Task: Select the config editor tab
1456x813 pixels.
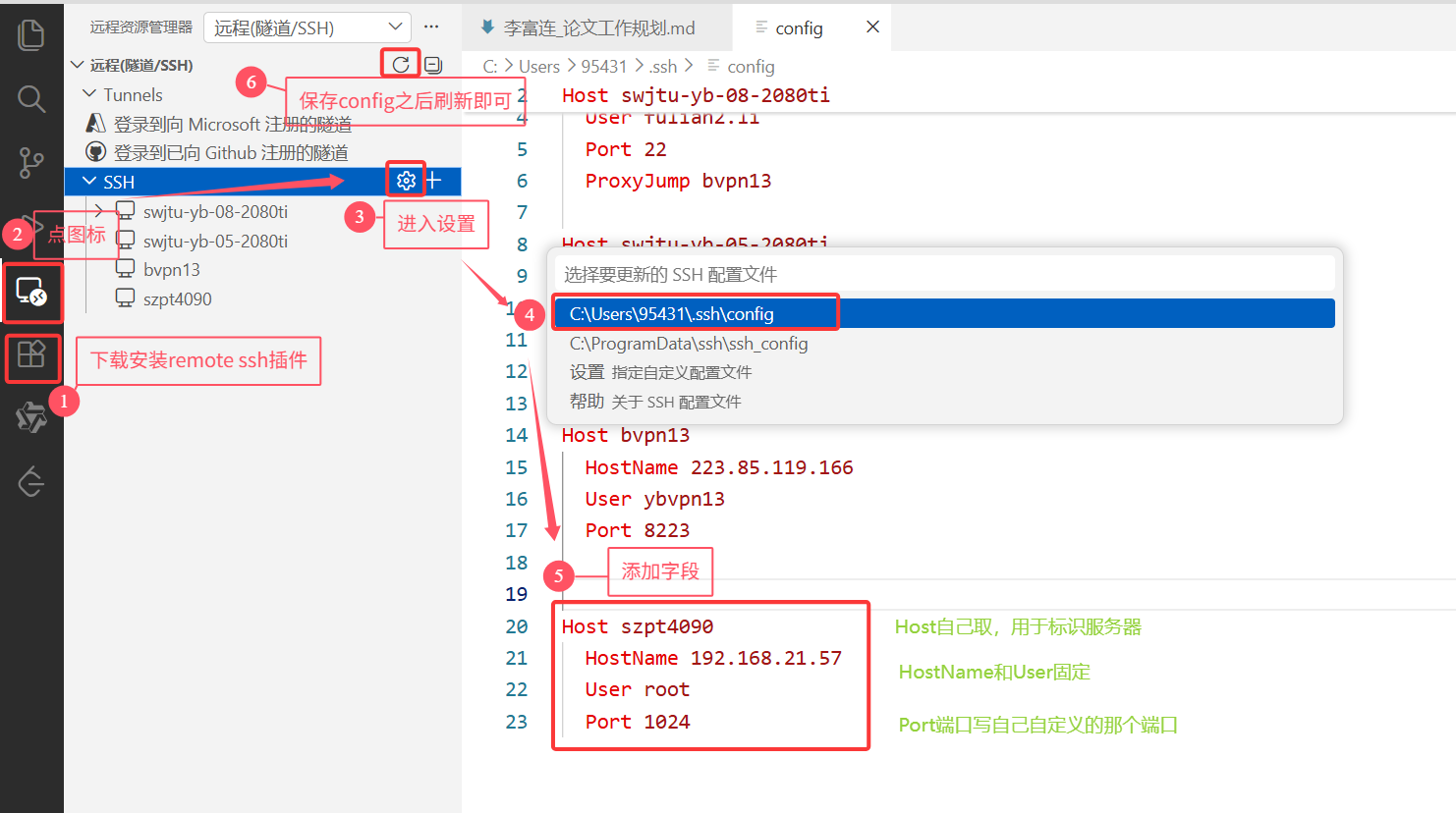Action: [799, 27]
